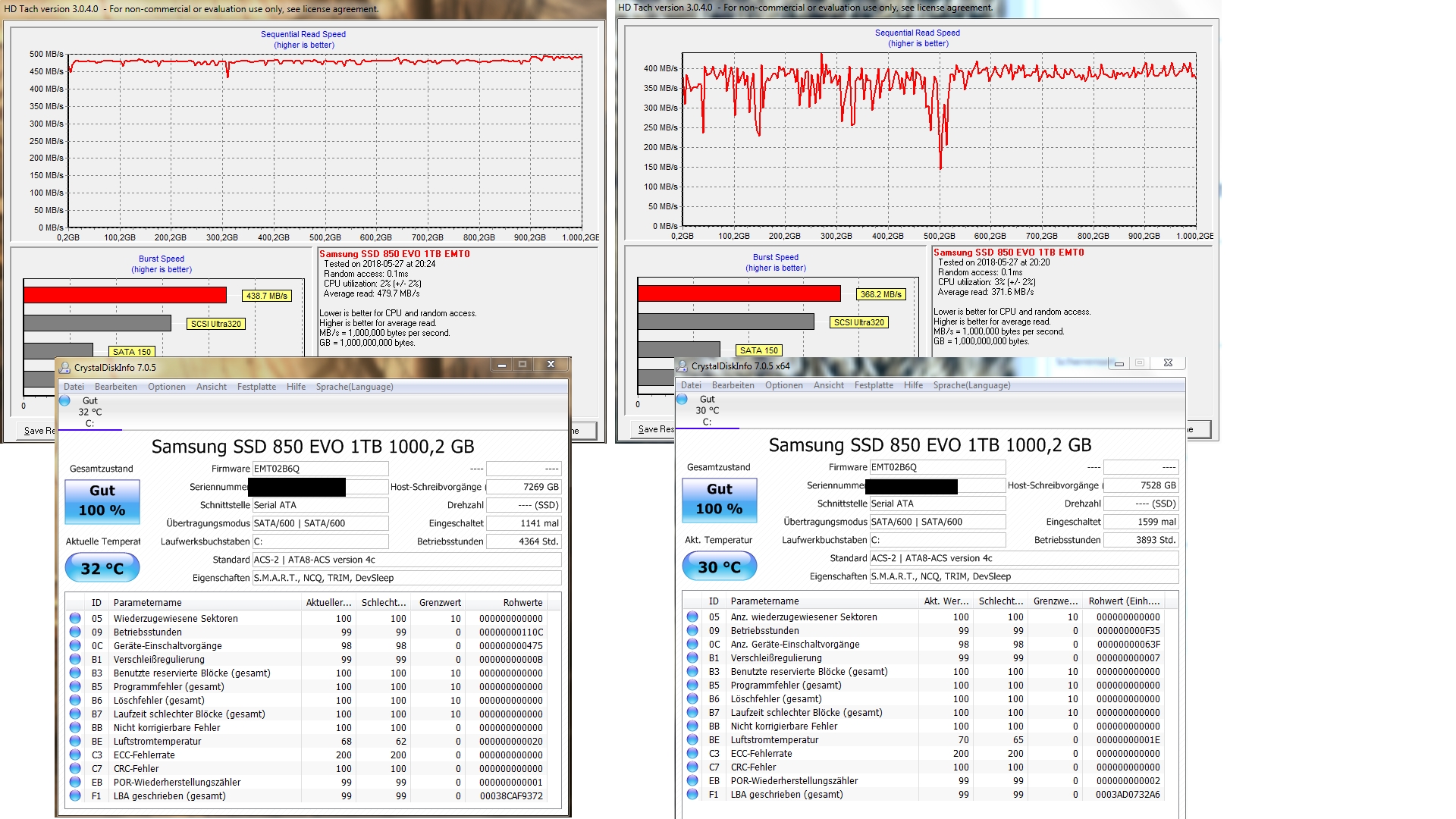The width and height of the screenshot is (1456, 819).
Task: Click the blue health dot next to Wiederzugewiesene Sektoren
Action: pos(74,618)
